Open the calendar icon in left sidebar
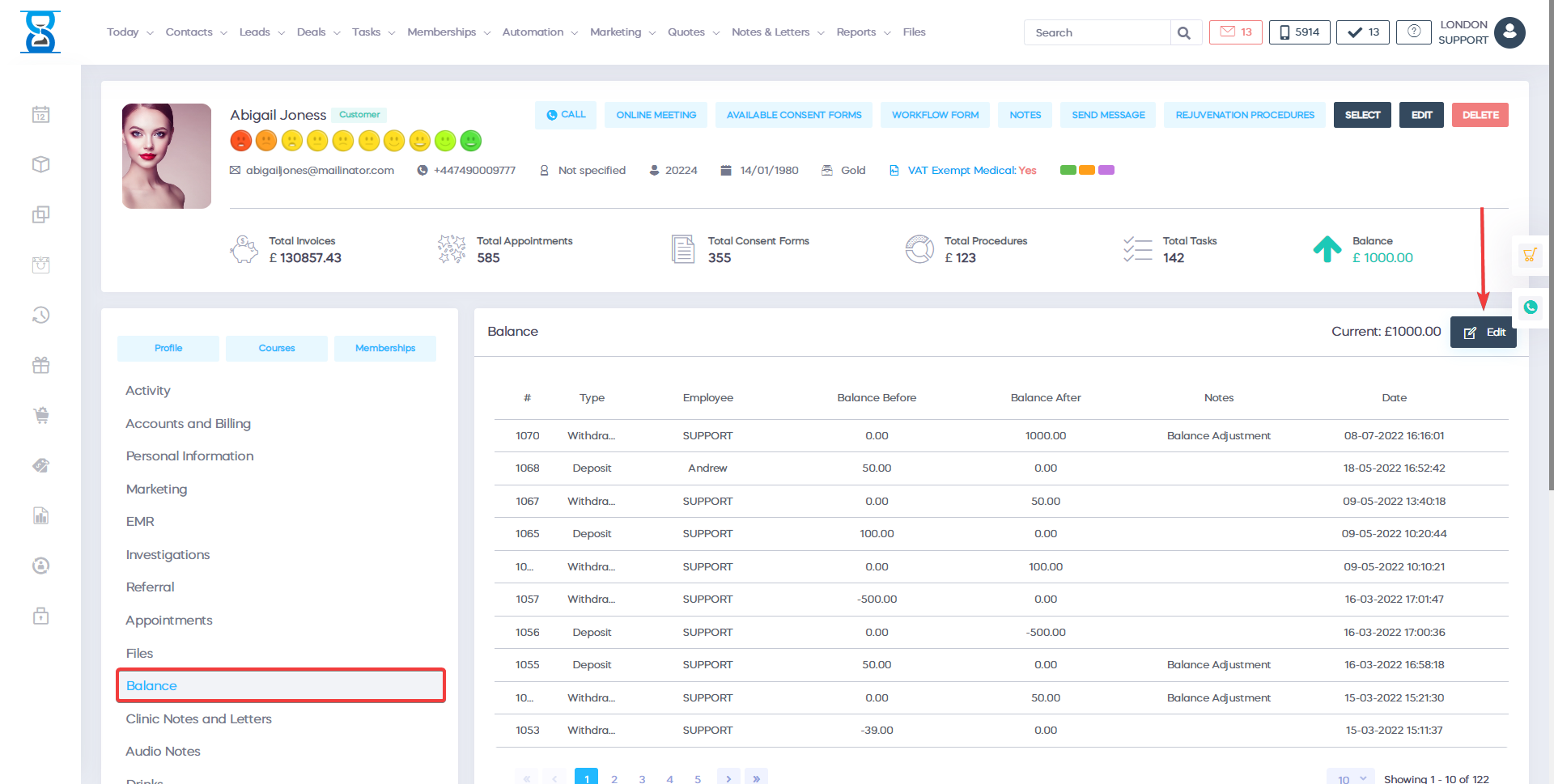This screenshot has height=784, width=1554. click(41, 115)
